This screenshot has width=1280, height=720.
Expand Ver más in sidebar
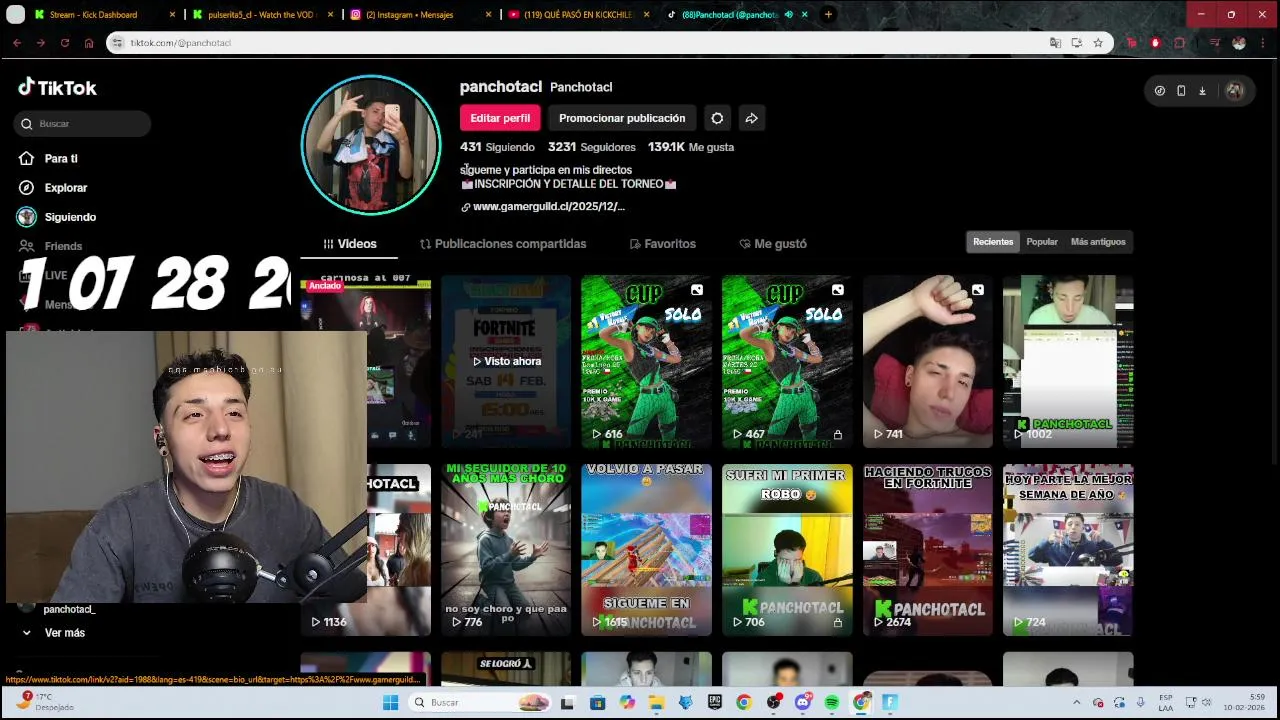[54, 633]
